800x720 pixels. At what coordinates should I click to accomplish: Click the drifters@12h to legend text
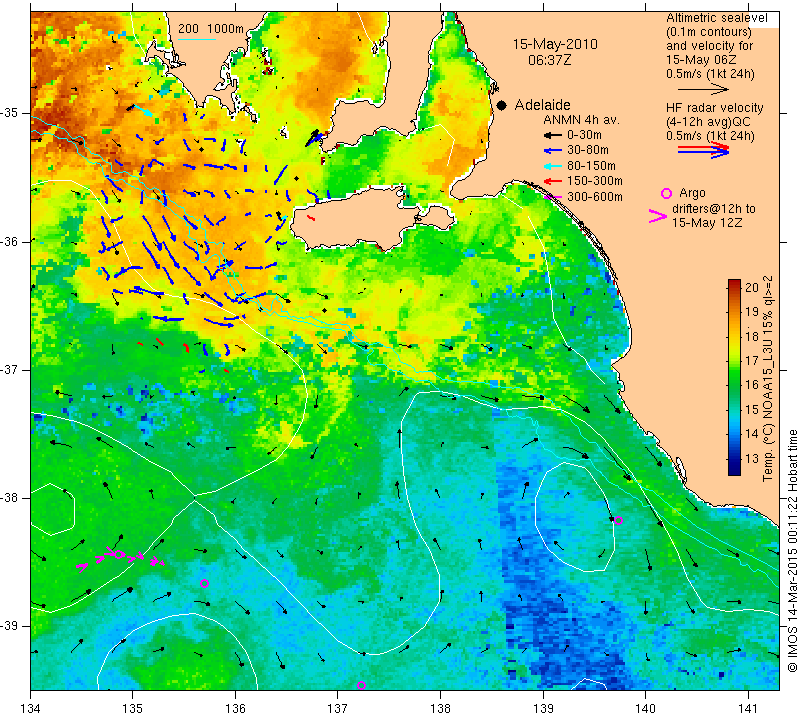pos(713,209)
